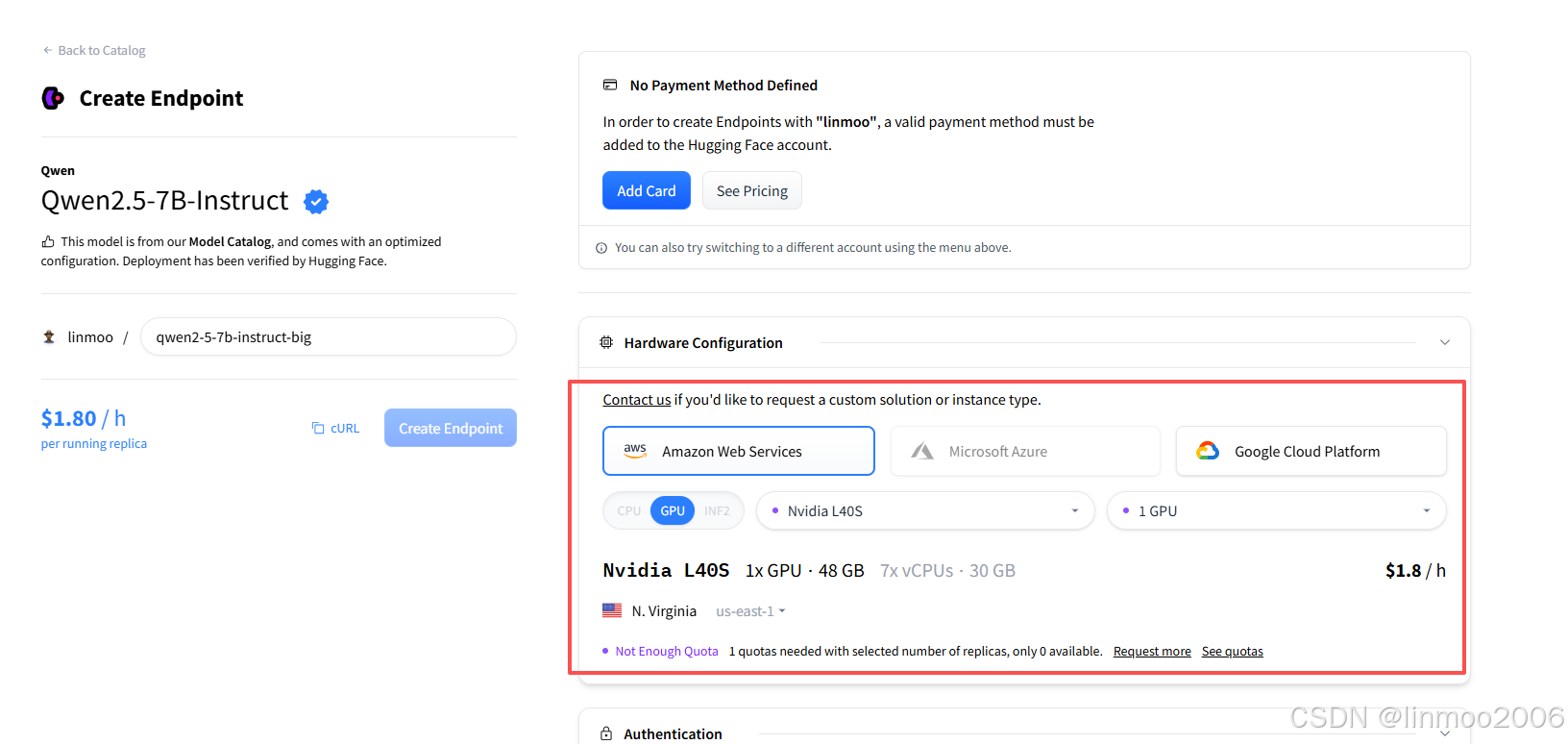
Task: Click the Add Card button
Action: pos(647,190)
